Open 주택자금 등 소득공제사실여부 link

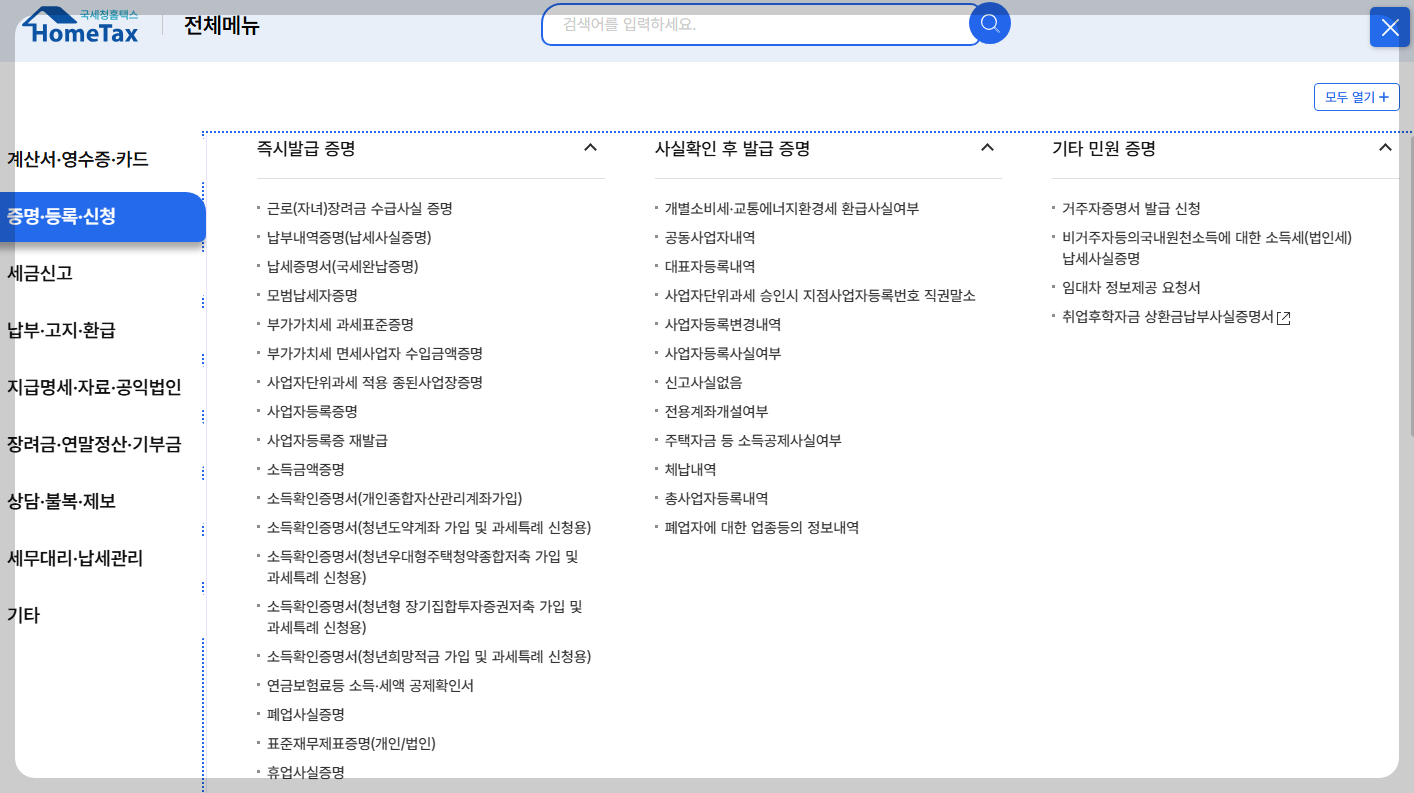click(x=753, y=441)
